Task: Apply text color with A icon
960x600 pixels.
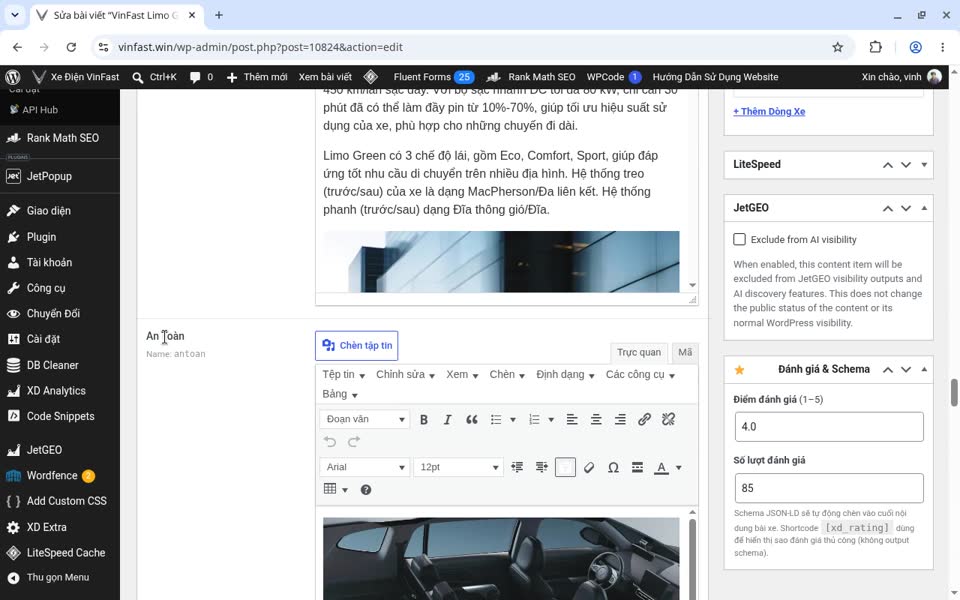Action: (x=661, y=467)
